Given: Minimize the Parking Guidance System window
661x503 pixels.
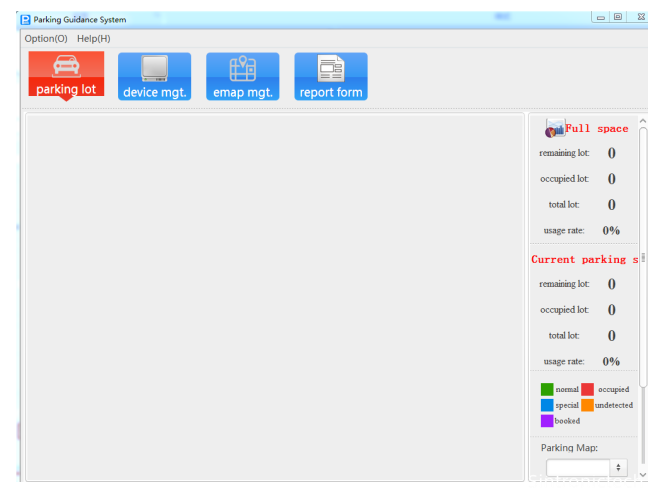Looking at the screenshot, I should [601, 17].
